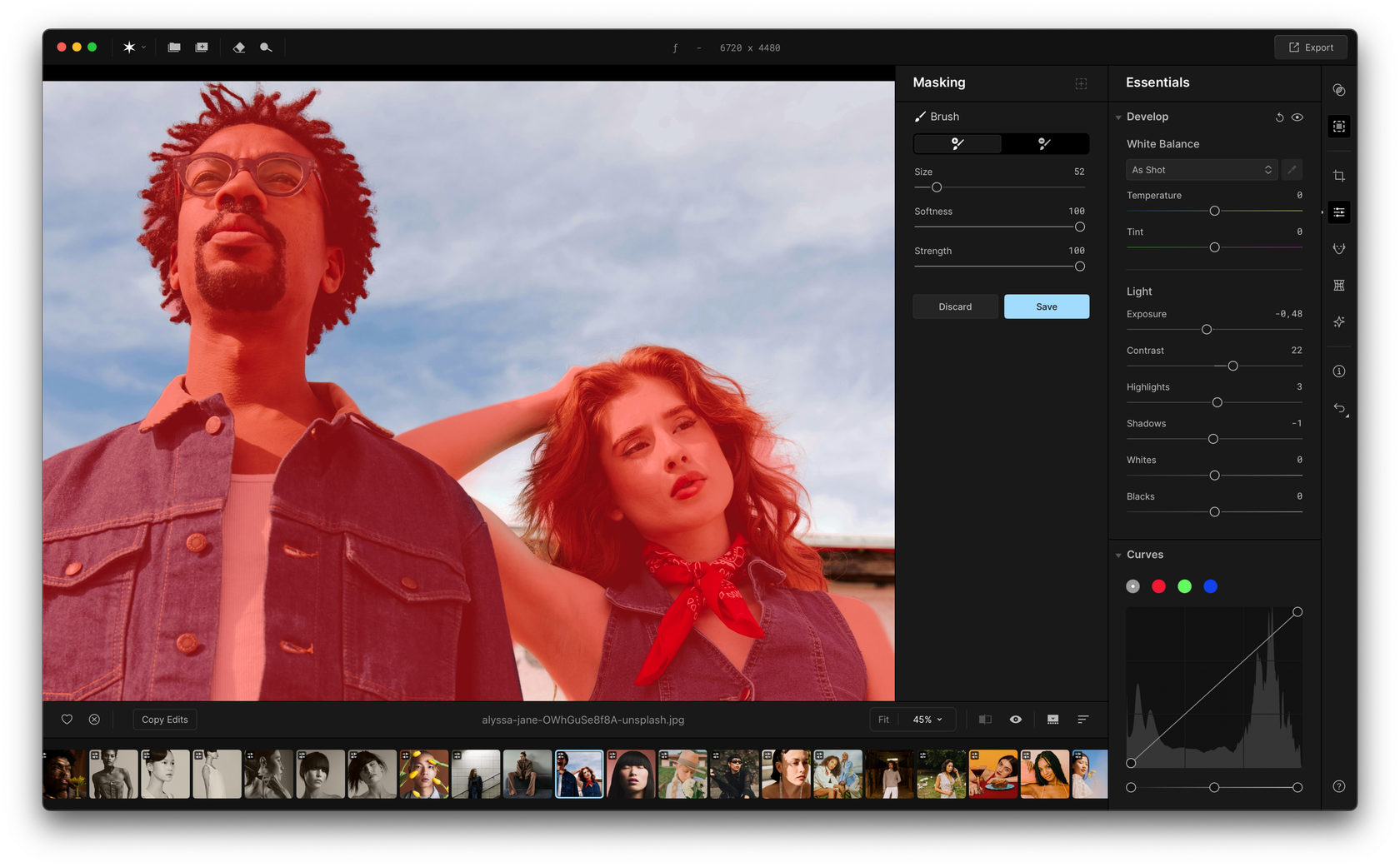The image size is (1400, 867).
Task: Collapse the Curves section
Action: [x=1119, y=554]
